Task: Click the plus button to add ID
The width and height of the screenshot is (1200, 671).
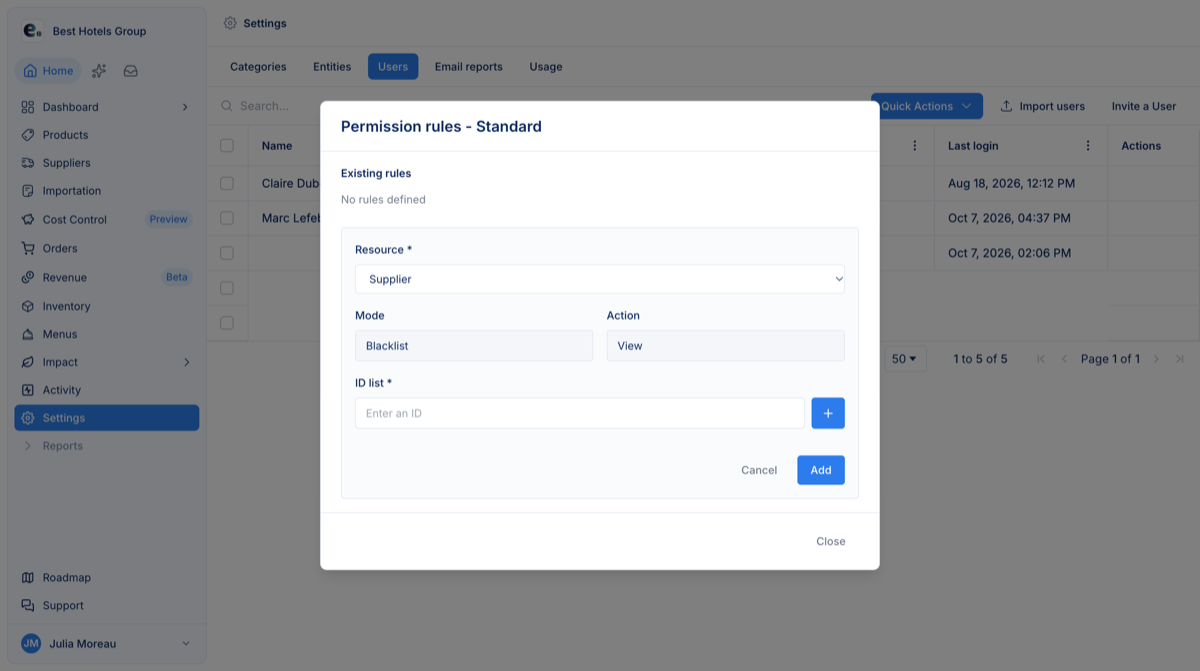Action: pos(828,413)
